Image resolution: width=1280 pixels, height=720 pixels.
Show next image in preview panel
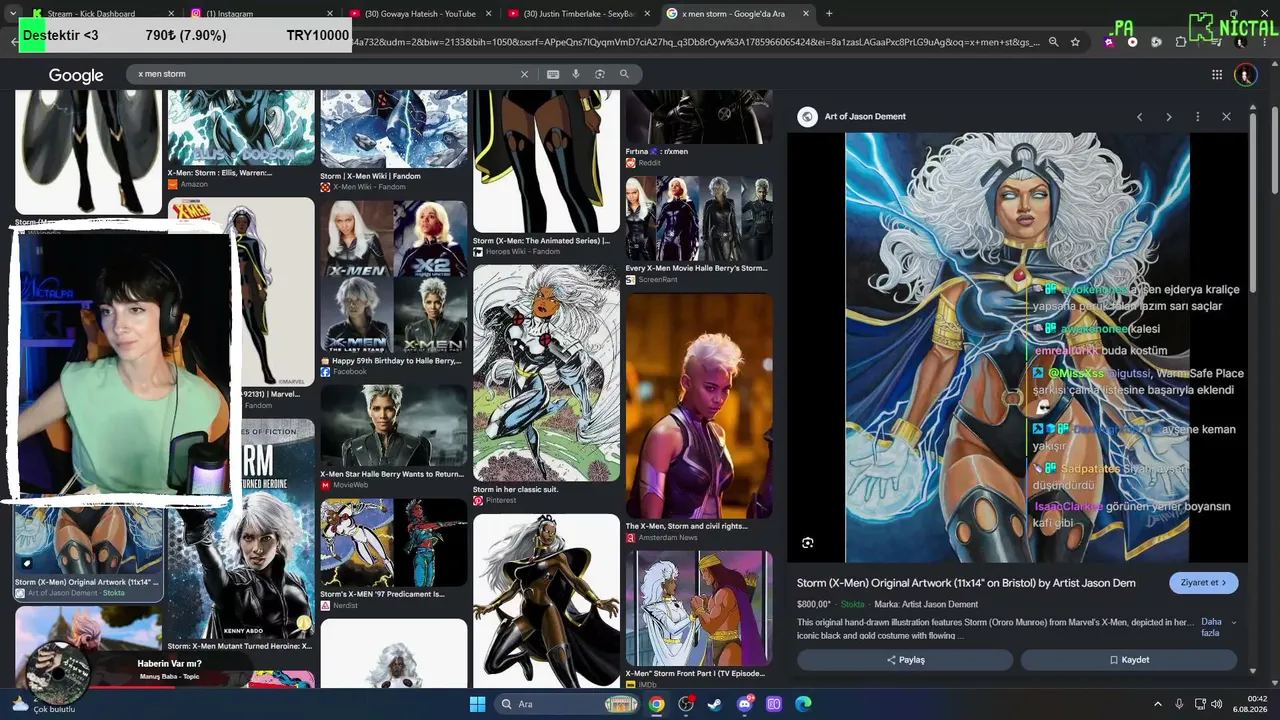point(1168,117)
